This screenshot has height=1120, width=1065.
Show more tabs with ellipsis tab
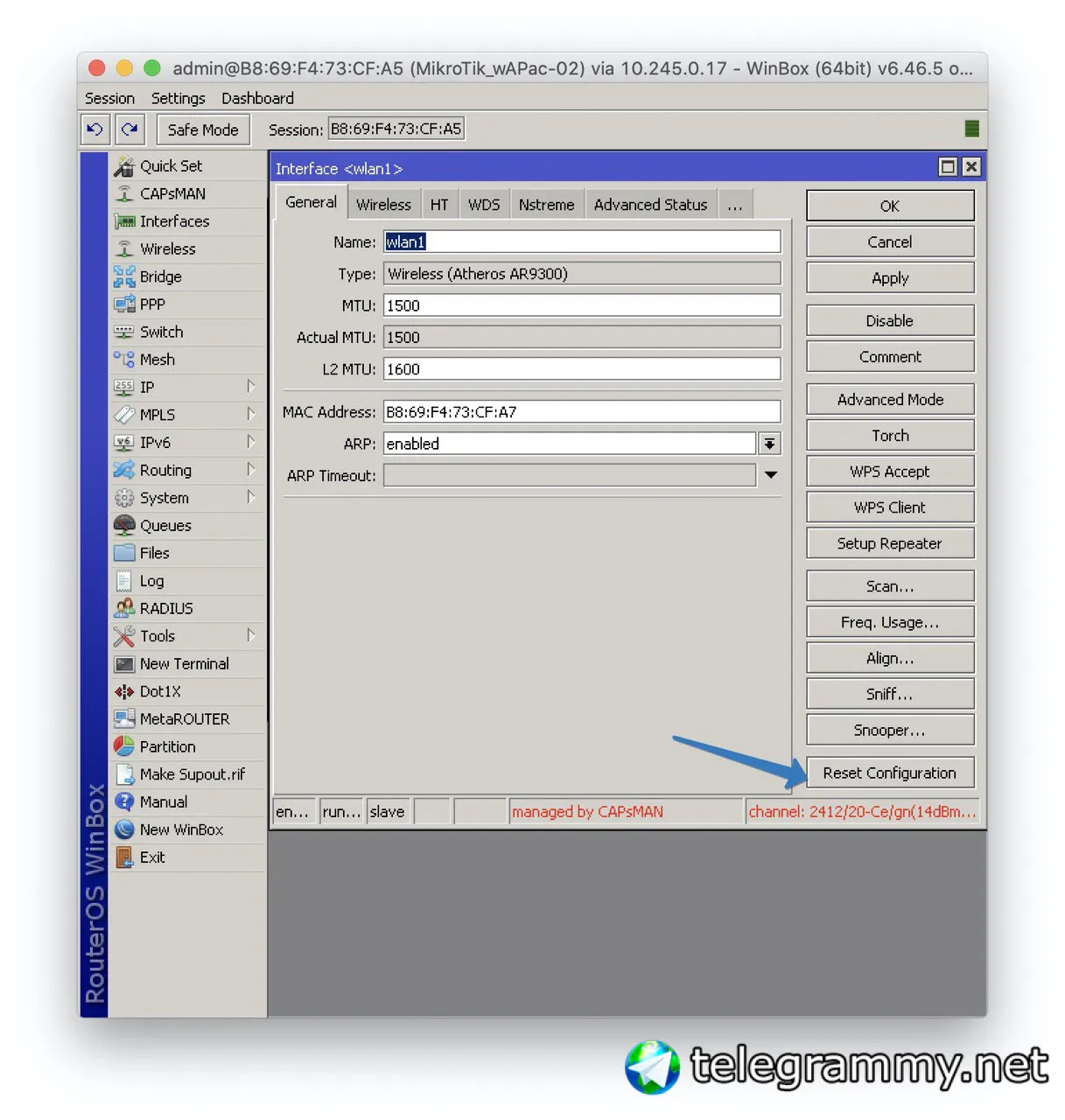coord(735,205)
